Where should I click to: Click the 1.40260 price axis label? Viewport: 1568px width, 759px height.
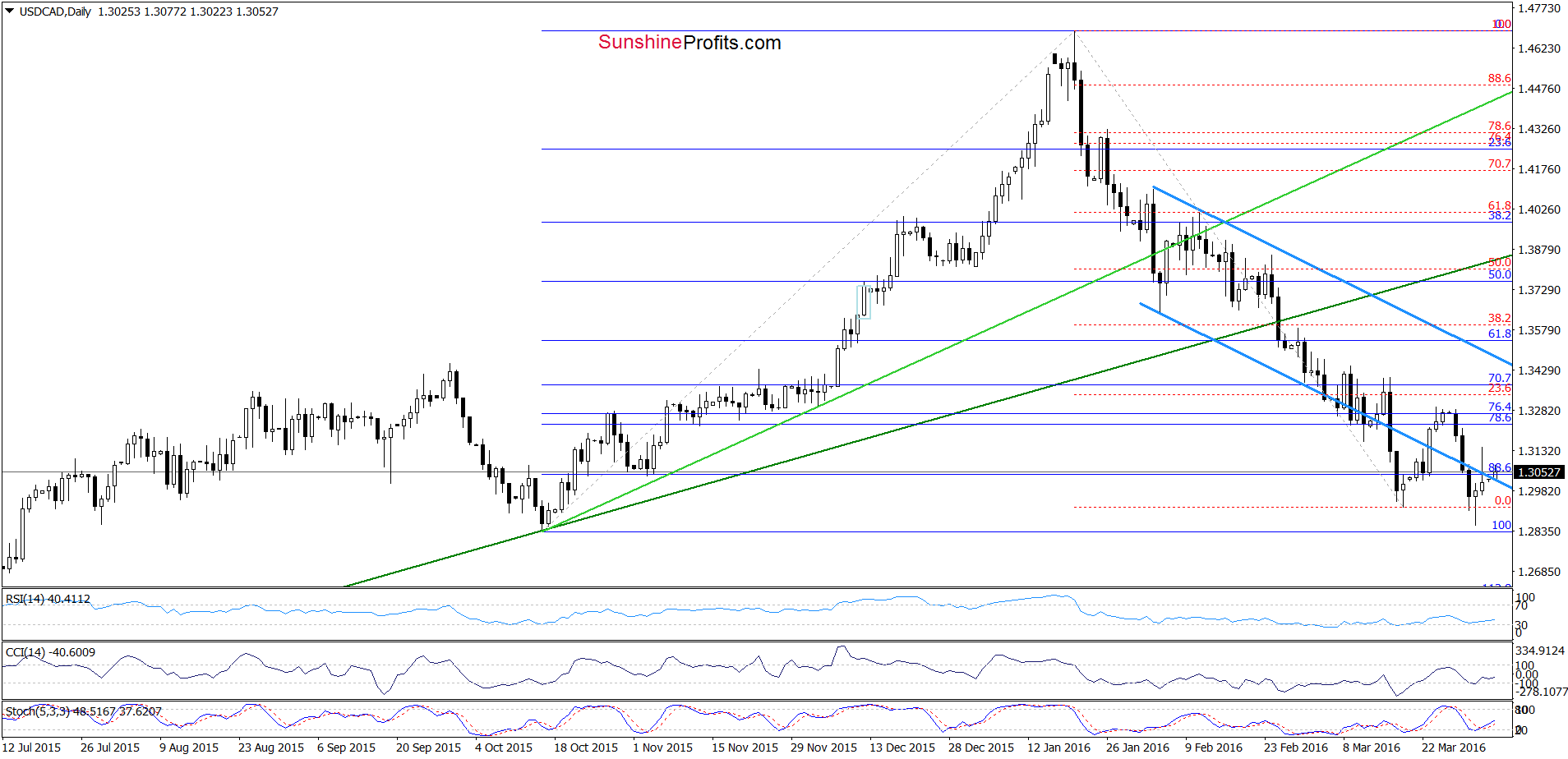click(1538, 209)
